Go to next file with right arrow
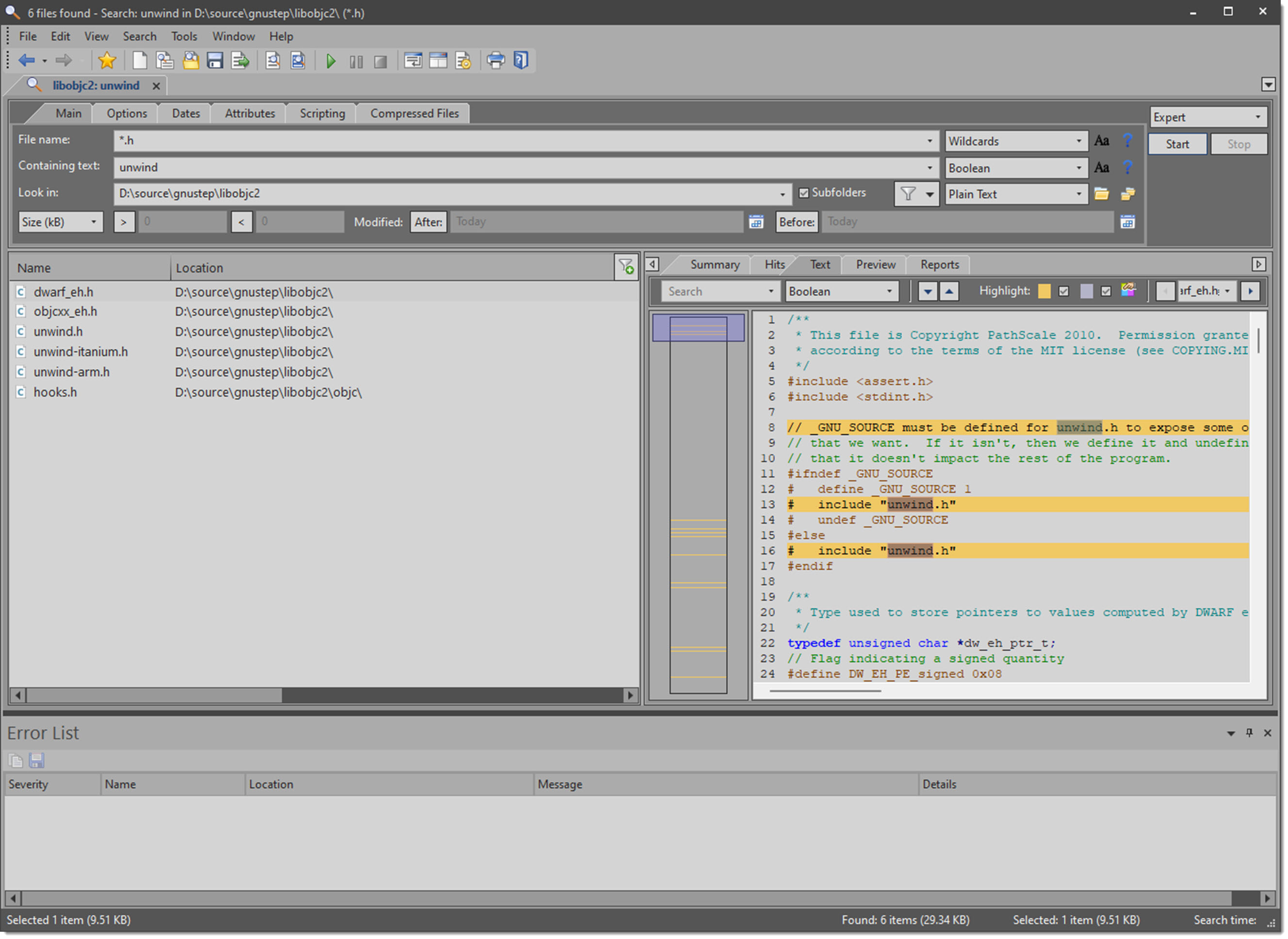This screenshot has height=939, width=1288. click(1251, 292)
